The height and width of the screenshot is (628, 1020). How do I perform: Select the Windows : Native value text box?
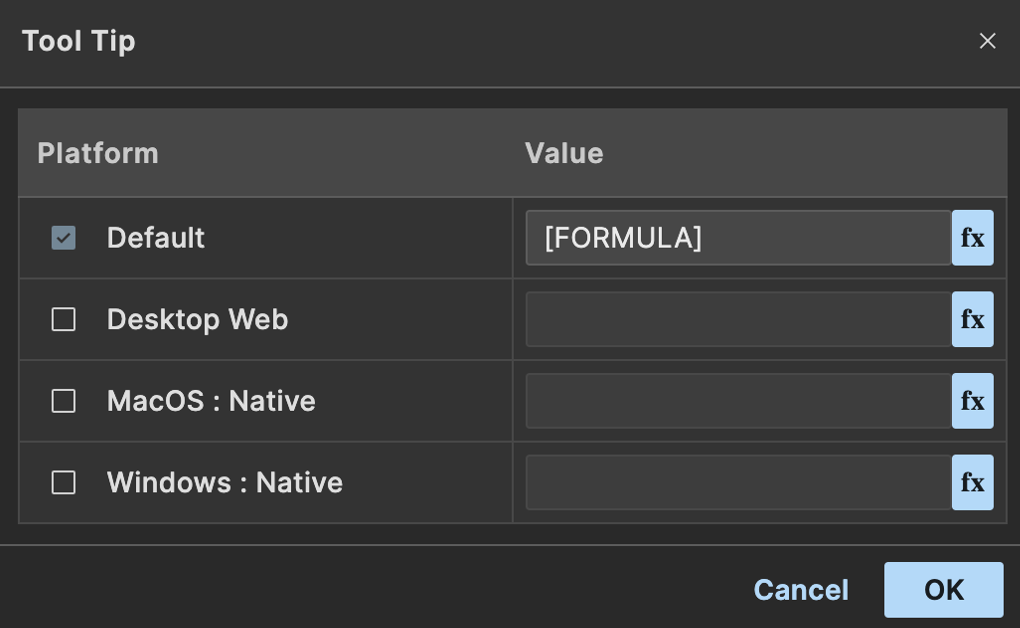point(739,482)
